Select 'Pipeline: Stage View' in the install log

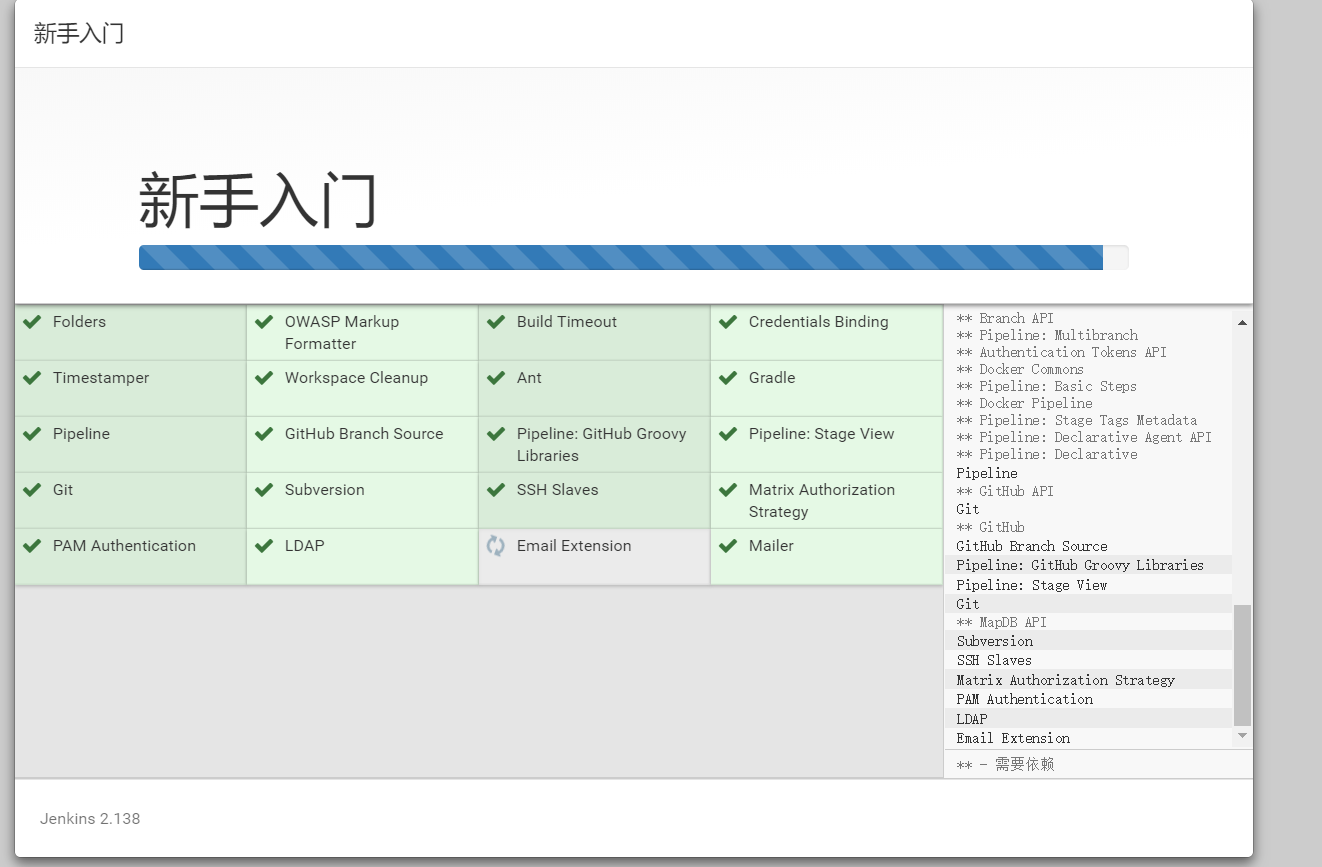pyautogui.click(x=1032, y=585)
